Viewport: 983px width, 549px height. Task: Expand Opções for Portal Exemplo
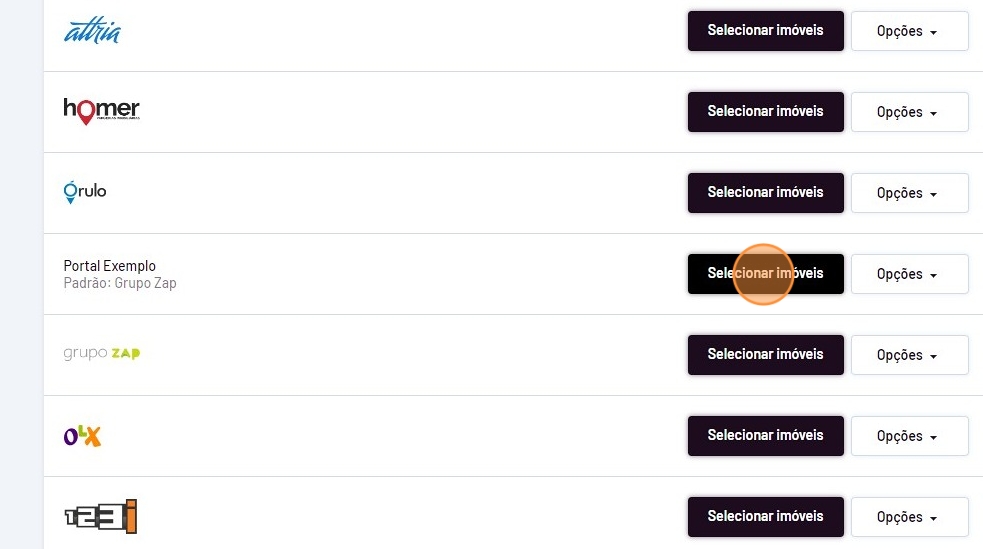point(908,274)
